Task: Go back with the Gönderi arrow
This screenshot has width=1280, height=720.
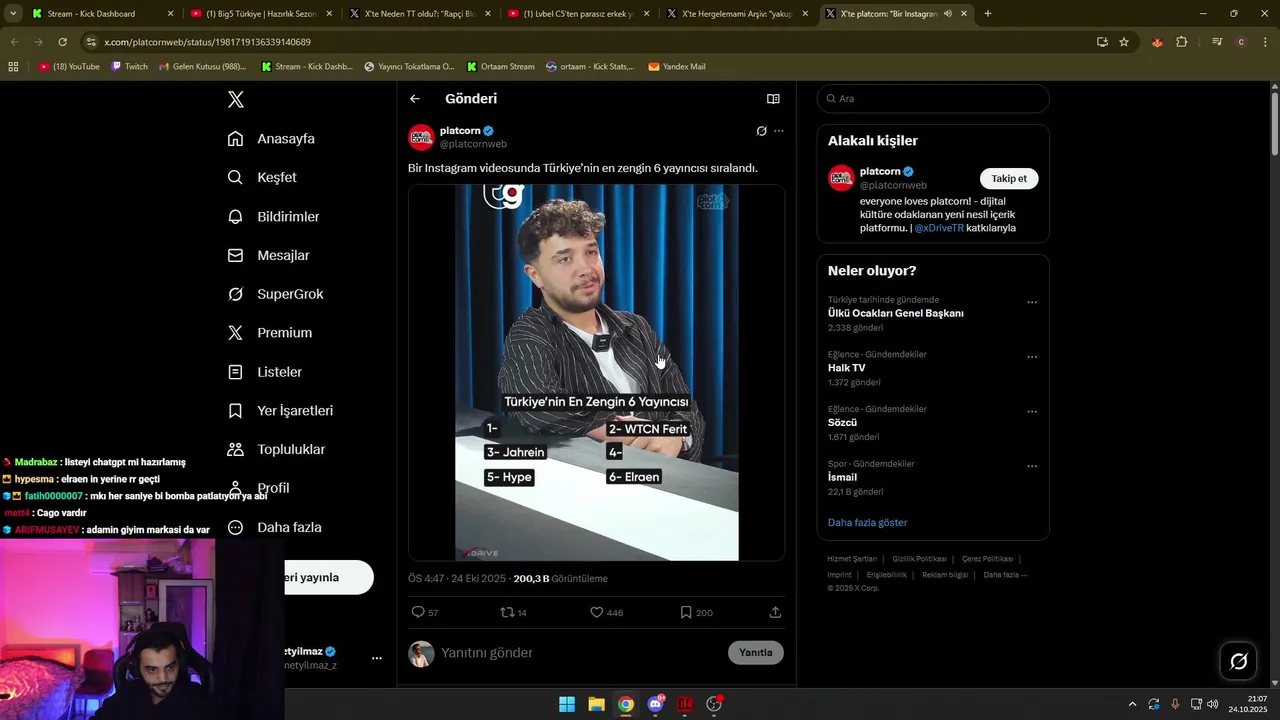Action: [x=415, y=99]
